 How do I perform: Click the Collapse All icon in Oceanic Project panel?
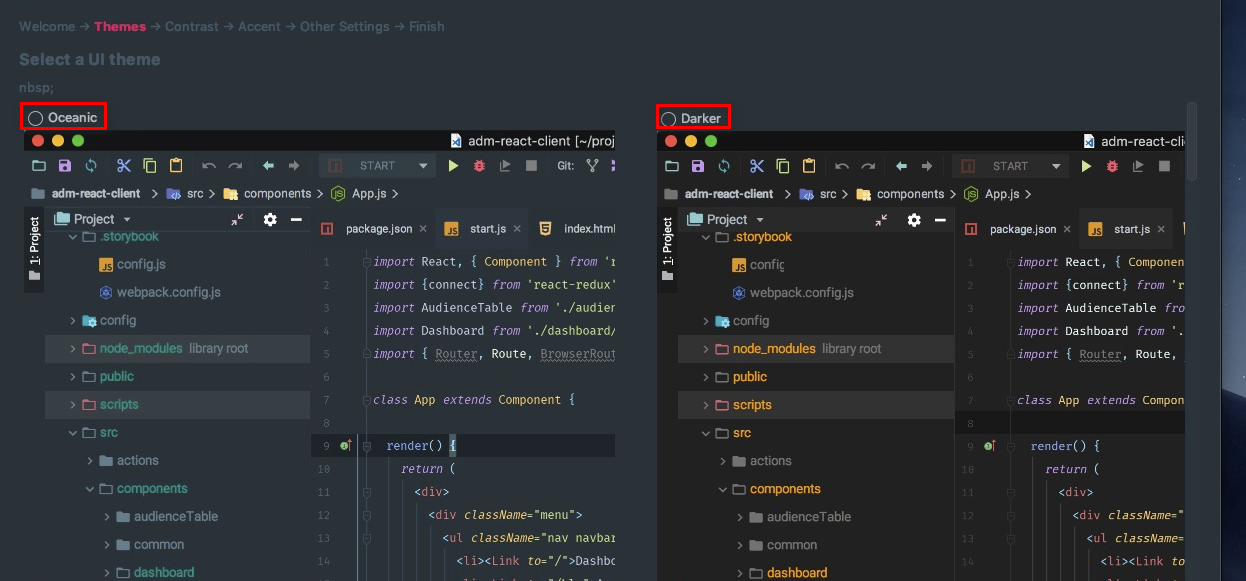pos(237,219)
